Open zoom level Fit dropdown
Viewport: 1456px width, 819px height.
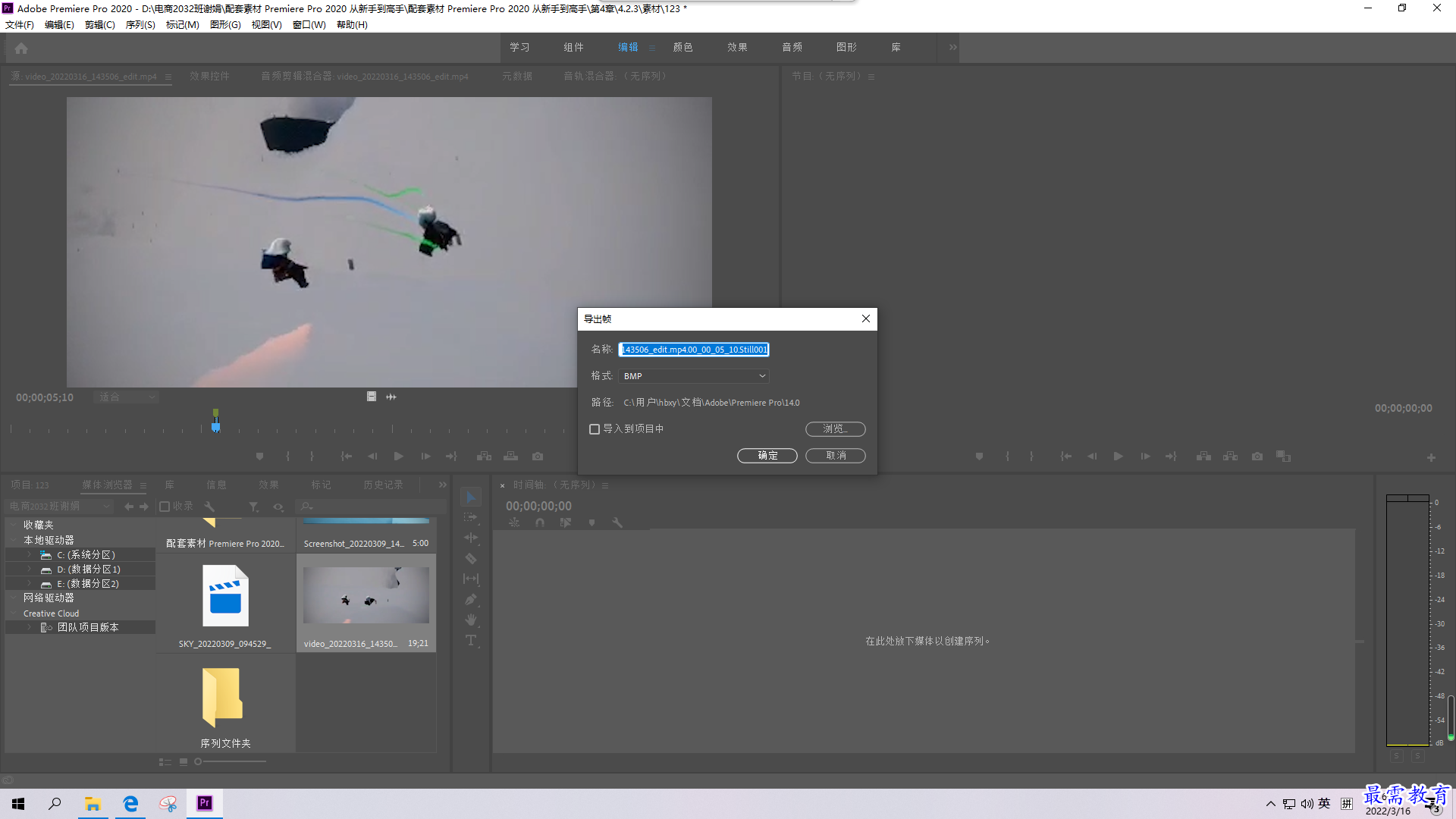coord(126,397)
